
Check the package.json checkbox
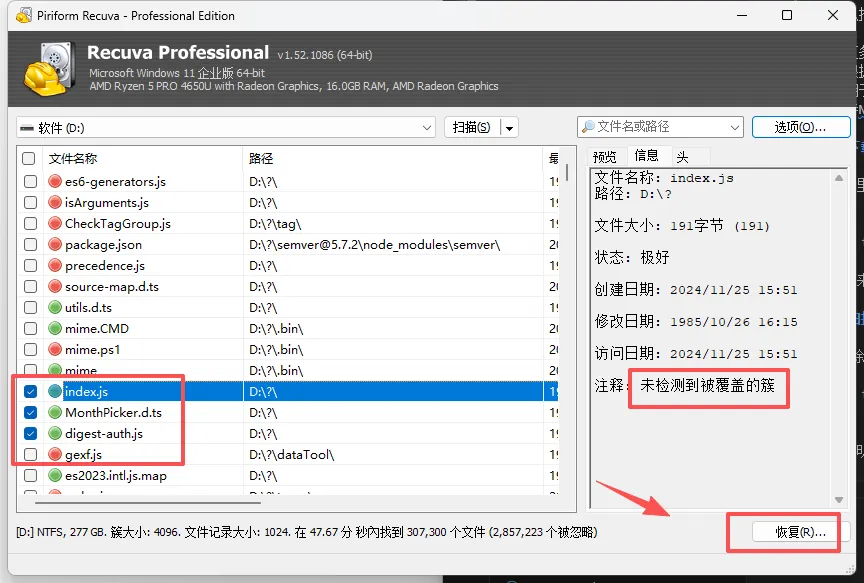(30, 244)
